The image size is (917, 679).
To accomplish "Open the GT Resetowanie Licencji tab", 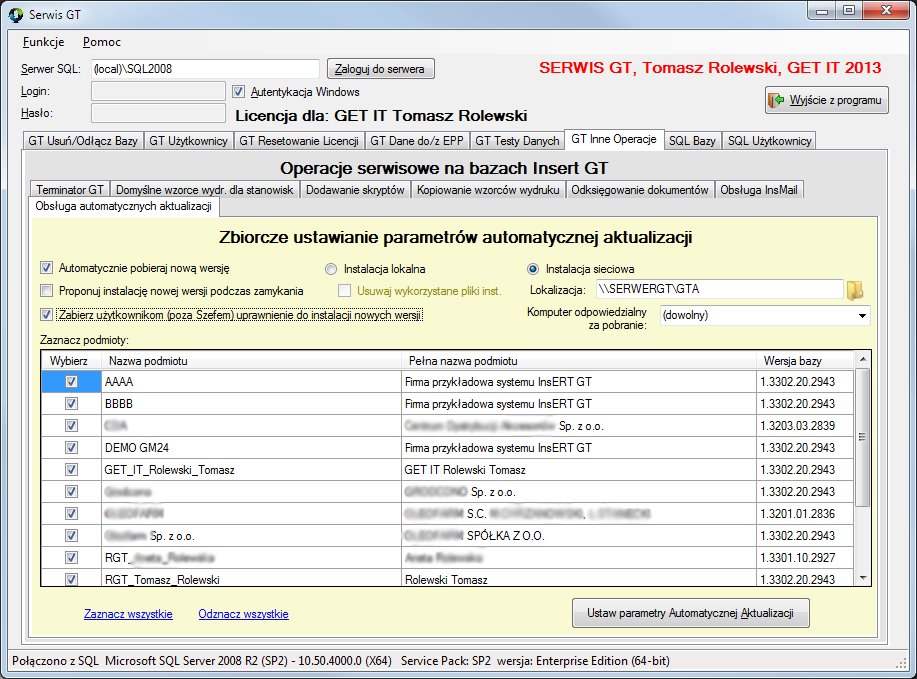I will pos(299,141).
